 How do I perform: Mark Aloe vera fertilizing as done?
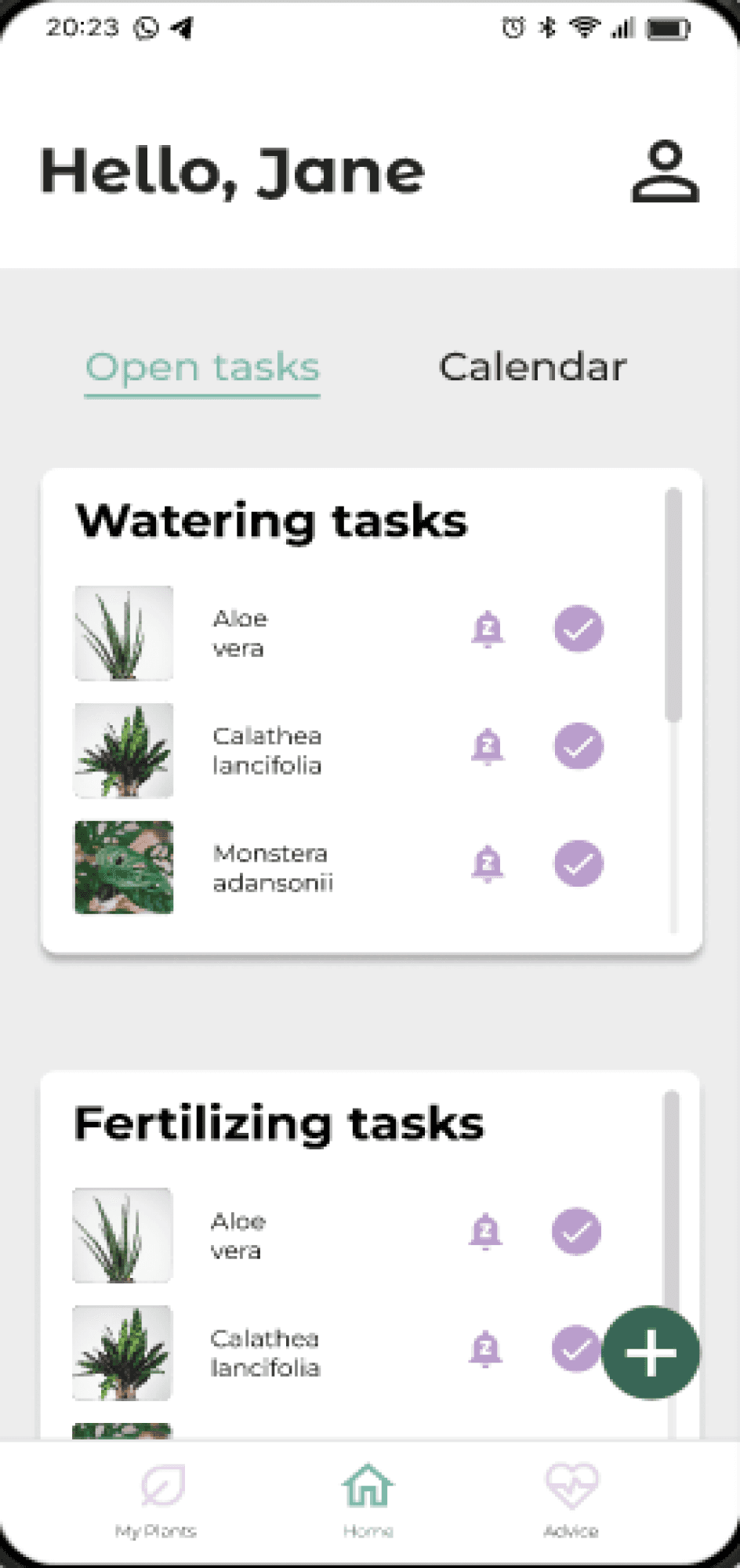tap(576, 1231)
